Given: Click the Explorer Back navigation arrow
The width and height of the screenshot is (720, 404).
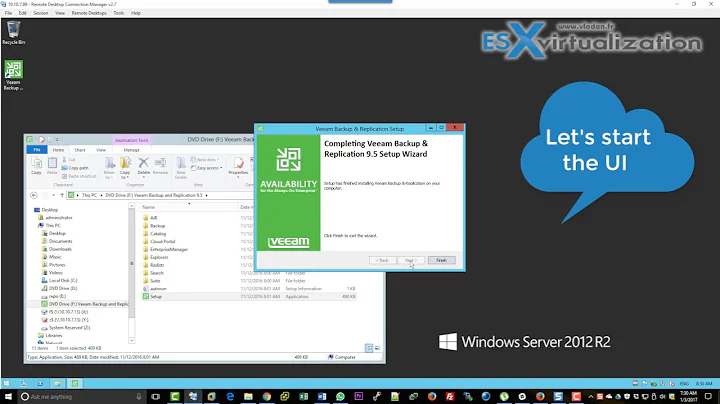Looking at the screenshot, I should [34, 195].
